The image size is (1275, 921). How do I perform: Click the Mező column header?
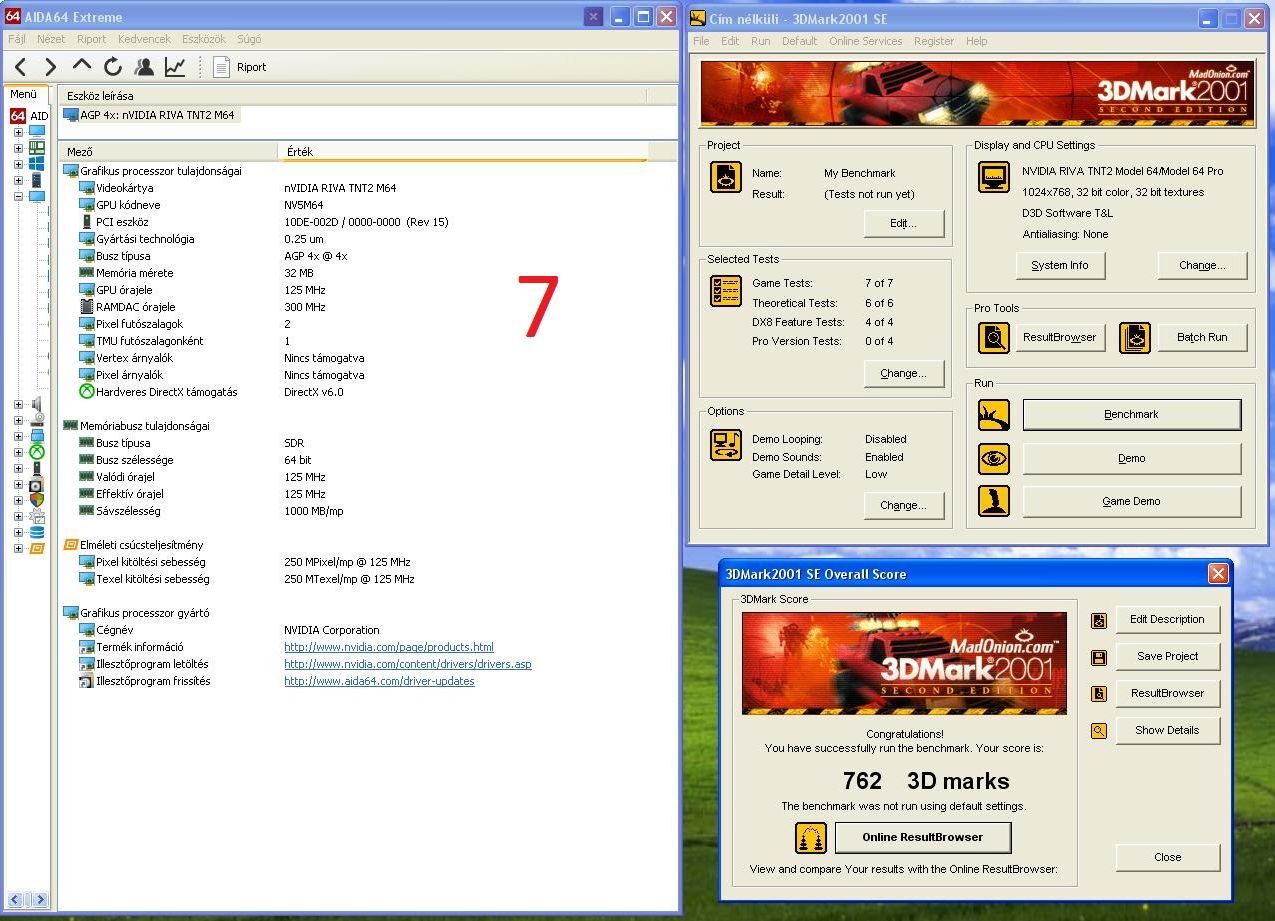point(169,151)
